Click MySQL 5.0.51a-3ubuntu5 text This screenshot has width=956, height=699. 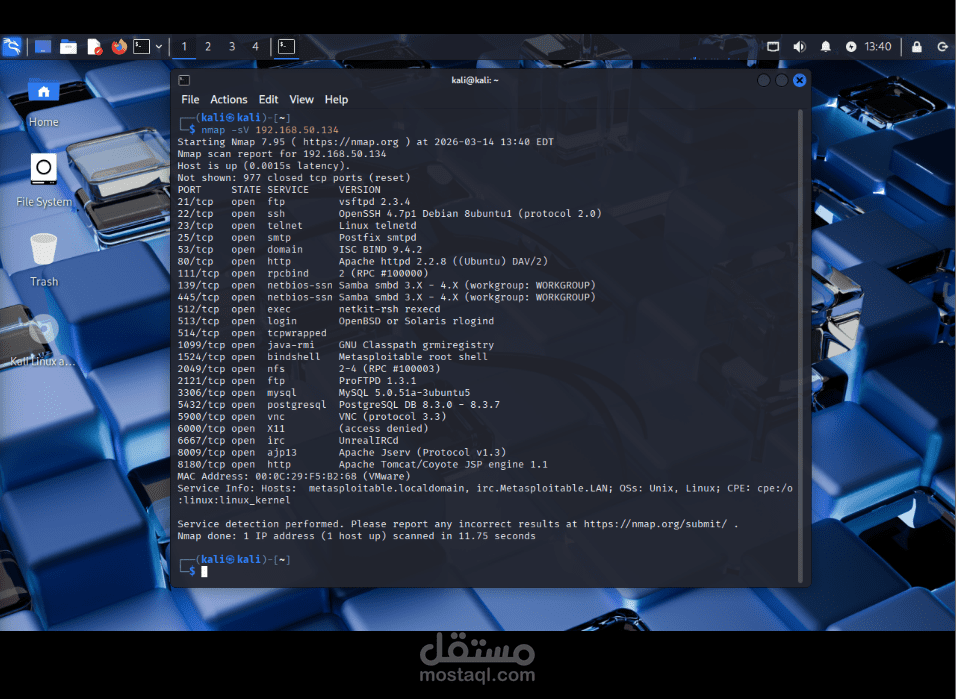tap(404, 393)
